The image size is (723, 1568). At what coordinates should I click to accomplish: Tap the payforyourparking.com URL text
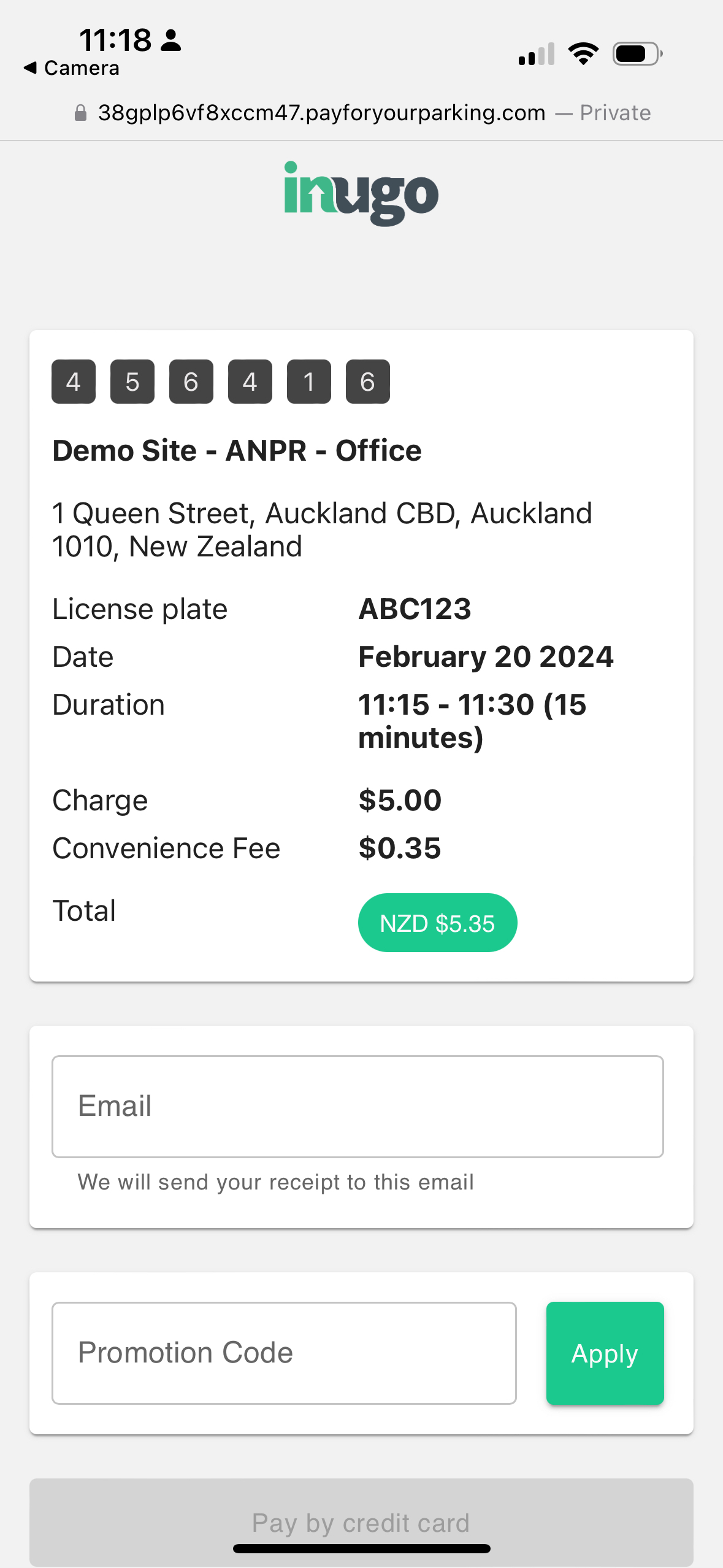[321, 113]
